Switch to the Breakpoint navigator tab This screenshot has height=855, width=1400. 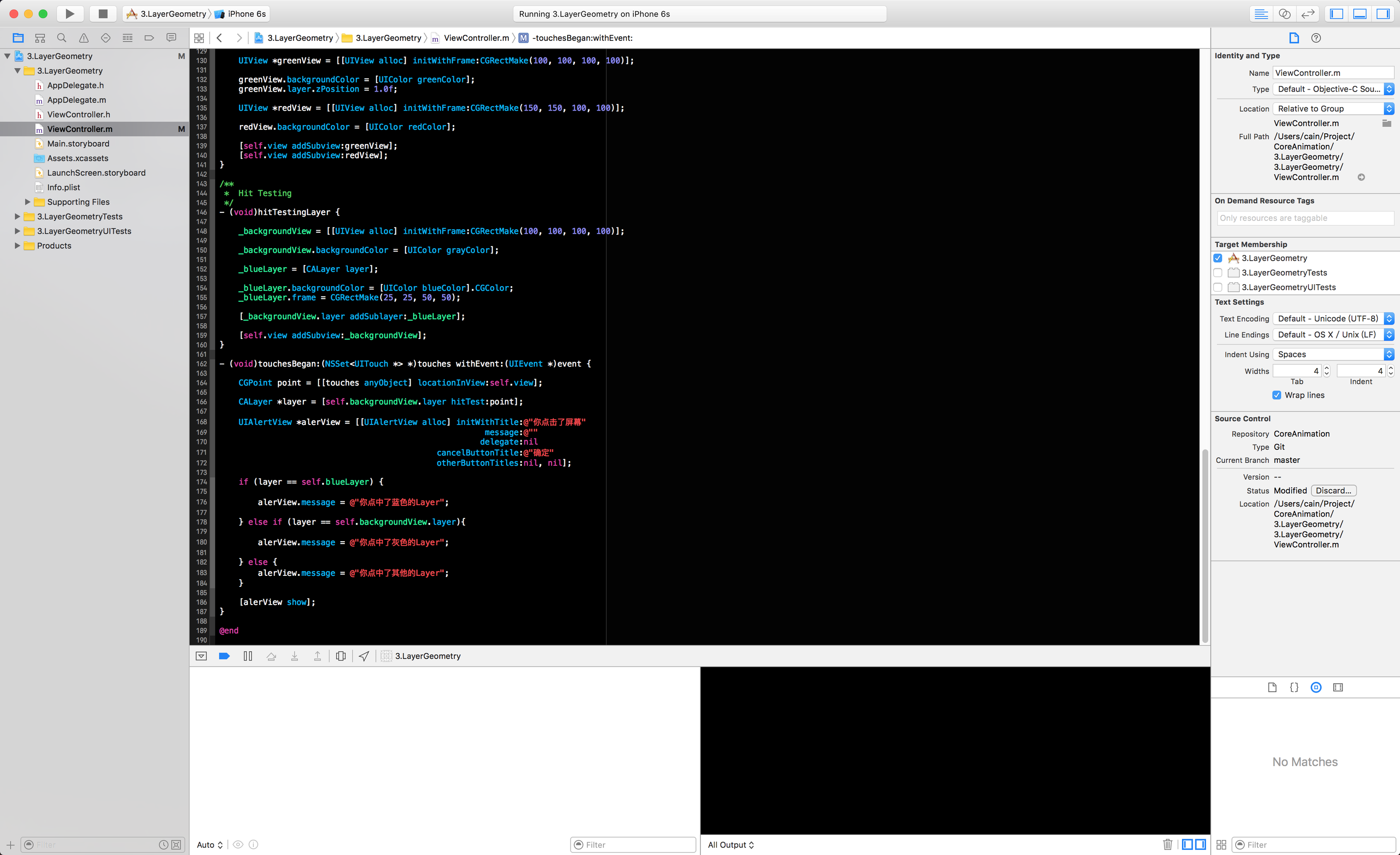(x=150, y=38)
